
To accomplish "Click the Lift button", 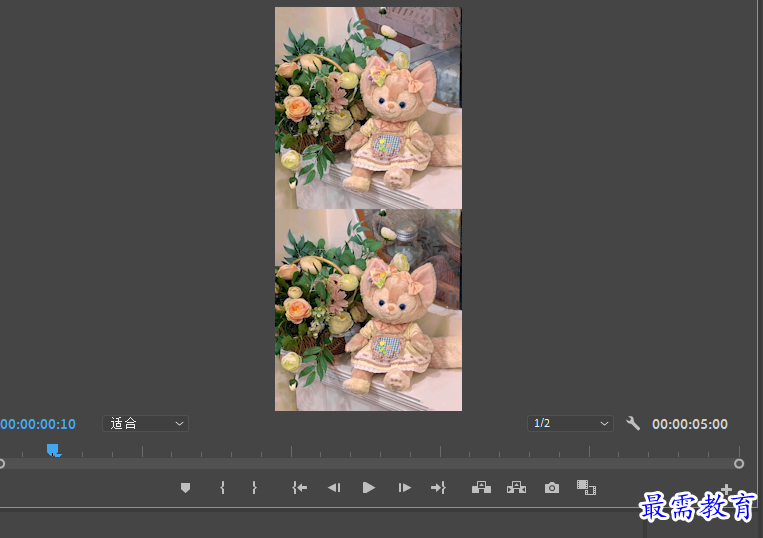I will point(481,487).
